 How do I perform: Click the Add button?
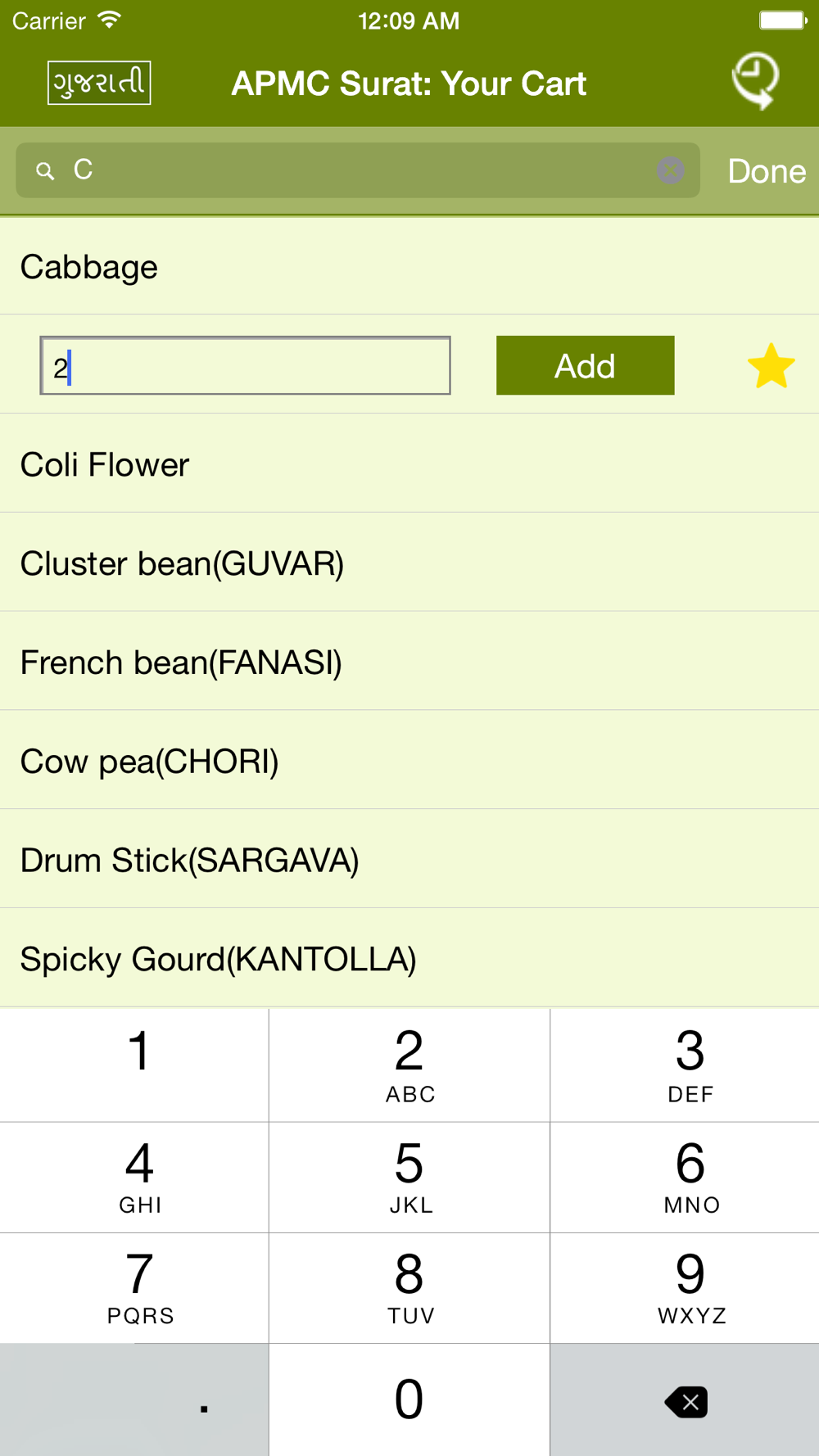coord(585,365)
